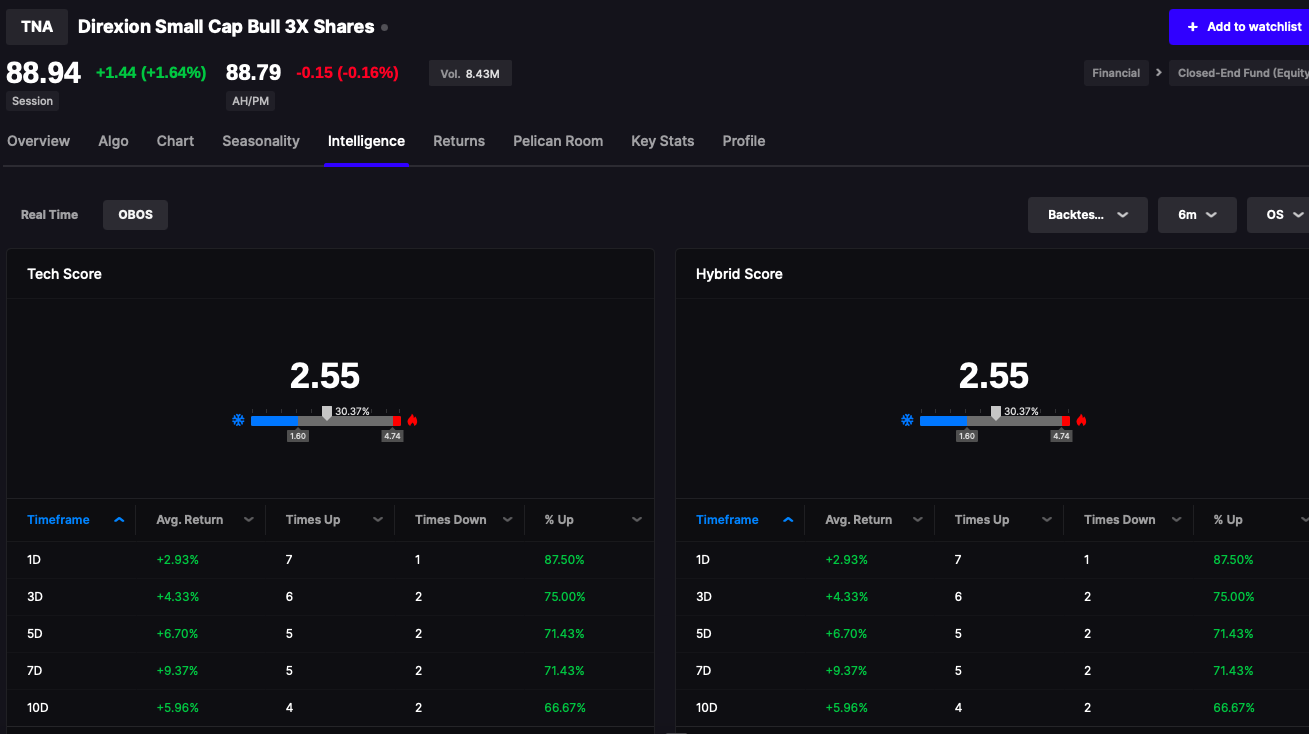Expand Times Down column menu in Hybrid Score
The image size is (1309, 734).
click(x=1176, y=520)
